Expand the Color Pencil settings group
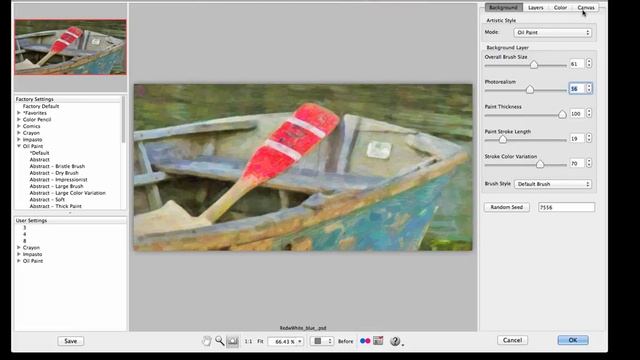Screen dimensions: 640x360 click(x=19, y=119)
